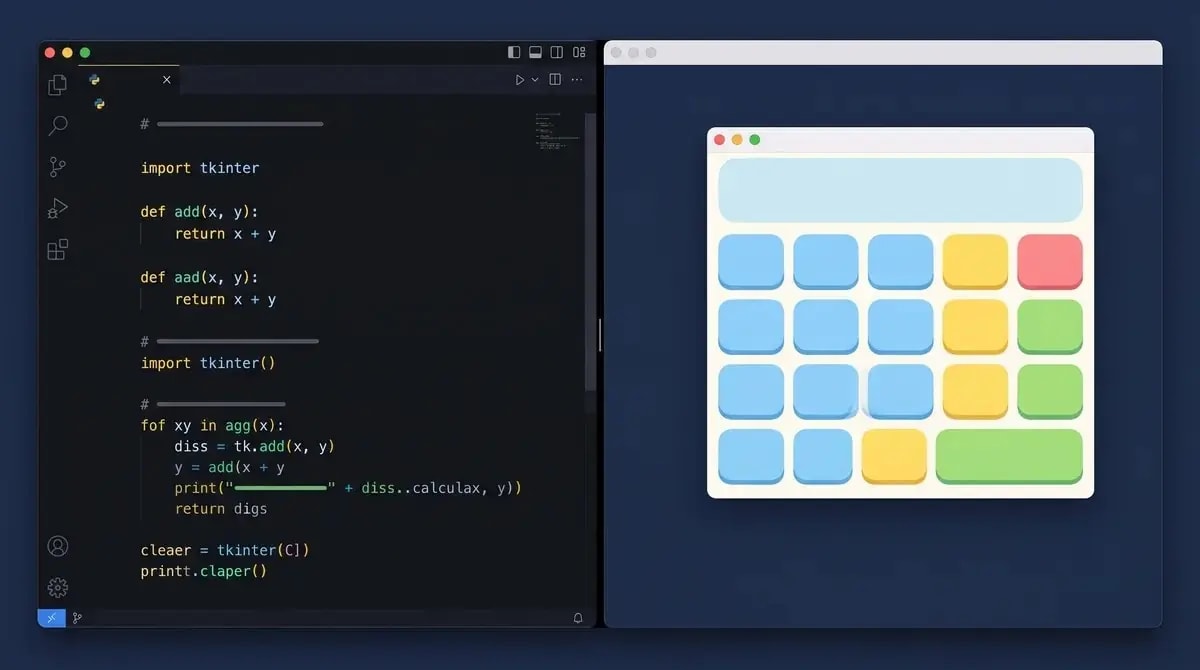The height and width of the screenshot is (670, 1200).
Task: Click the line "def aad(x, y):"
Action: tap(200, 277)
